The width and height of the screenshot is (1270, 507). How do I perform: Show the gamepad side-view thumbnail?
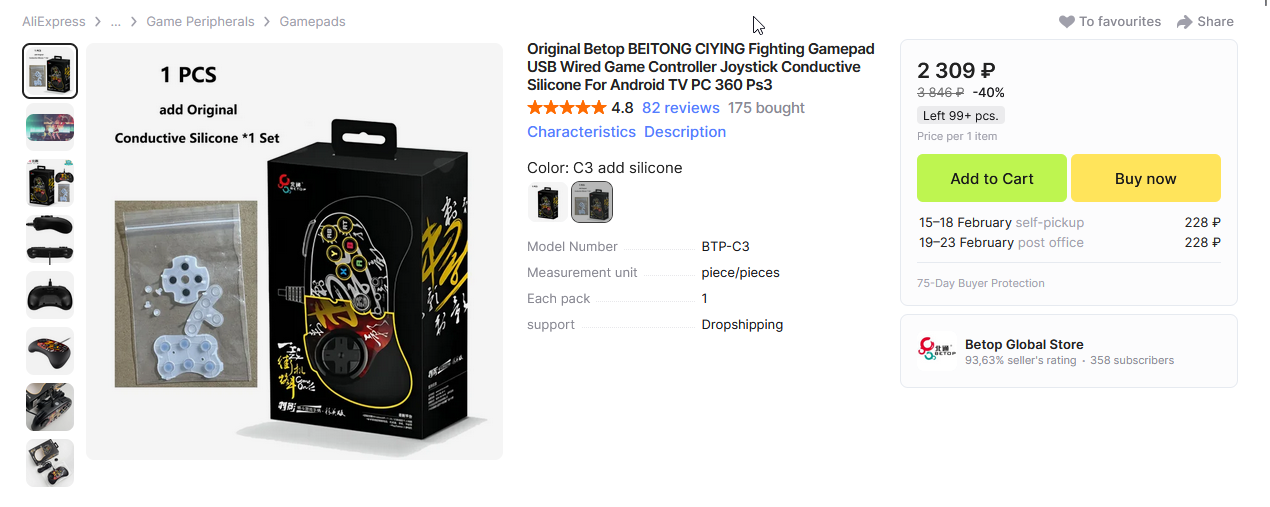pos(50,239)
